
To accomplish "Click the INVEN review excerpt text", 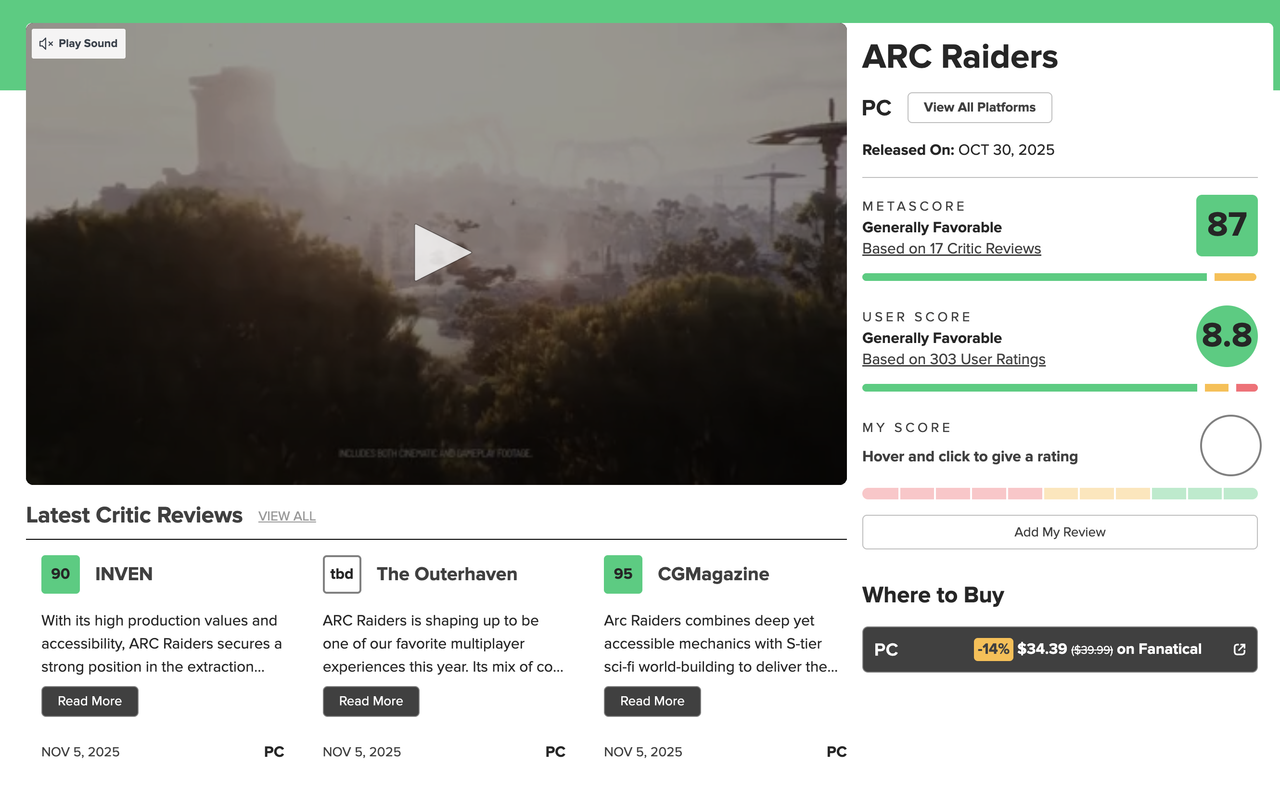I will click(x=162, y=644).
